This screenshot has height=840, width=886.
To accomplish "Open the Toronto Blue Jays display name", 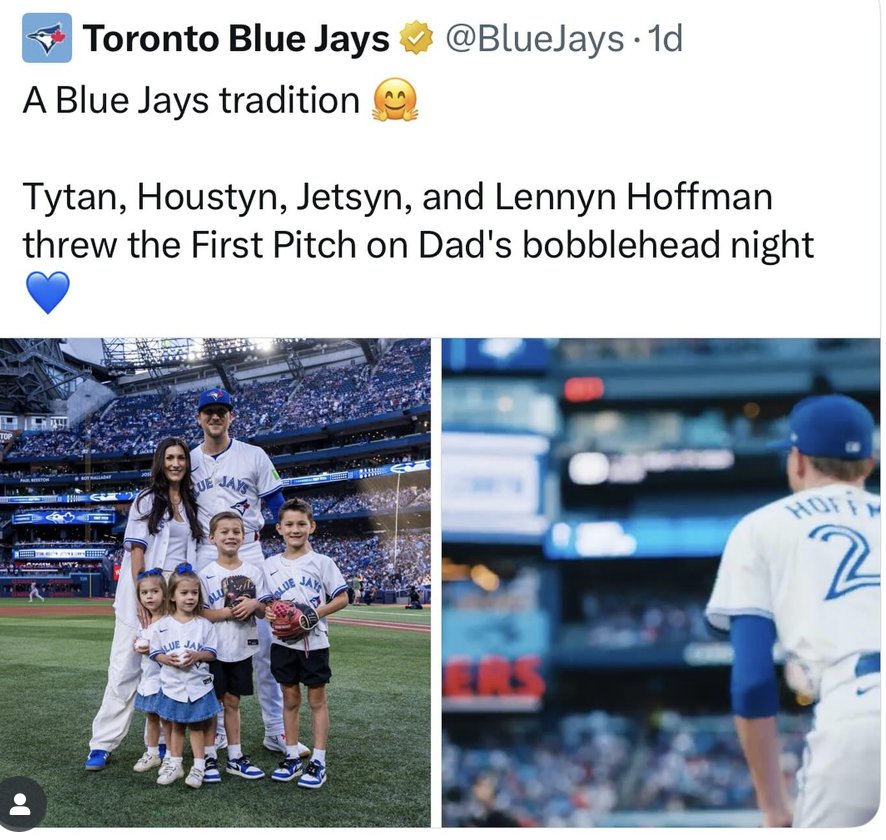I will 236,38.
